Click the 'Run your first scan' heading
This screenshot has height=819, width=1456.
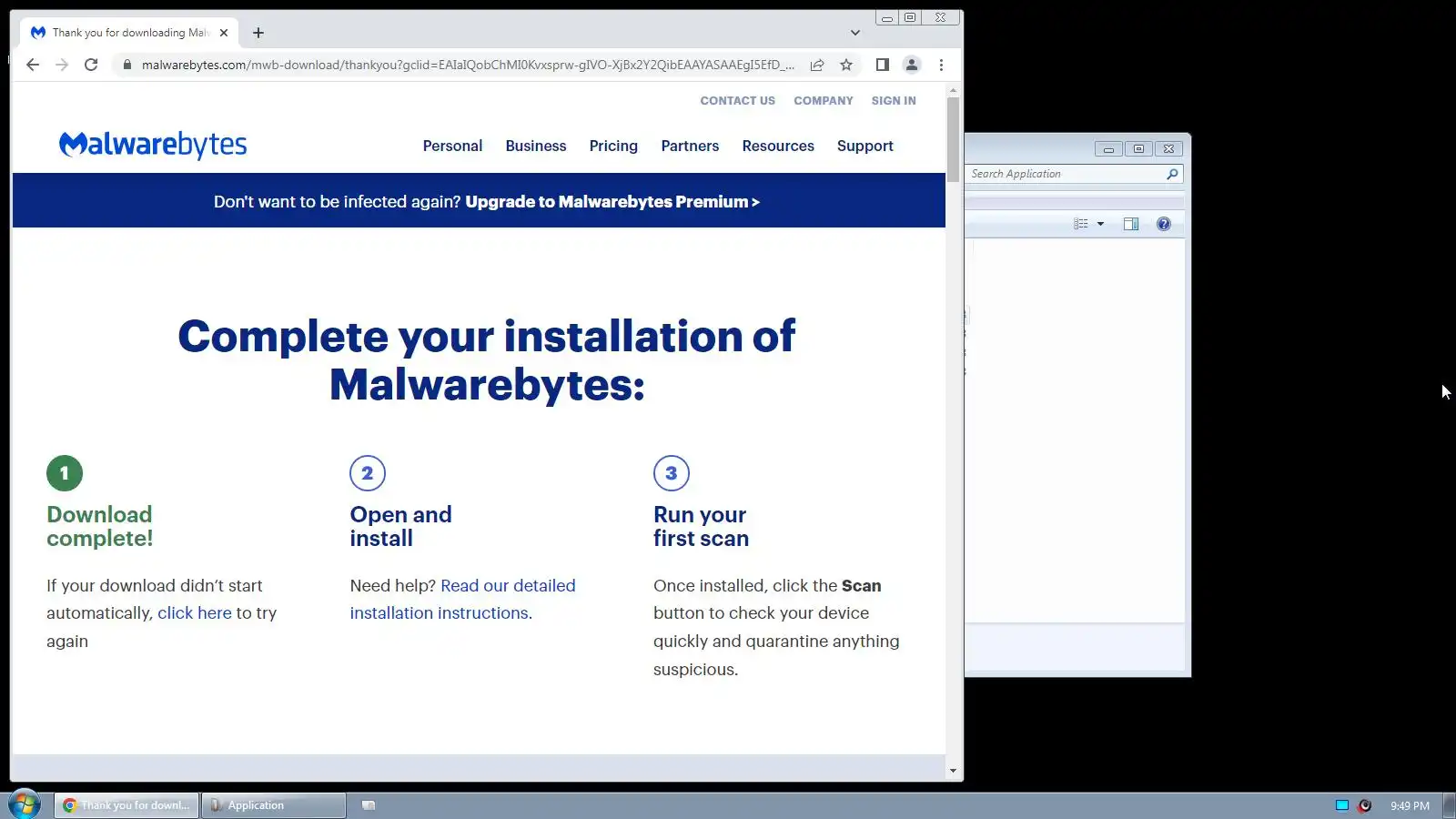[701, 527]
